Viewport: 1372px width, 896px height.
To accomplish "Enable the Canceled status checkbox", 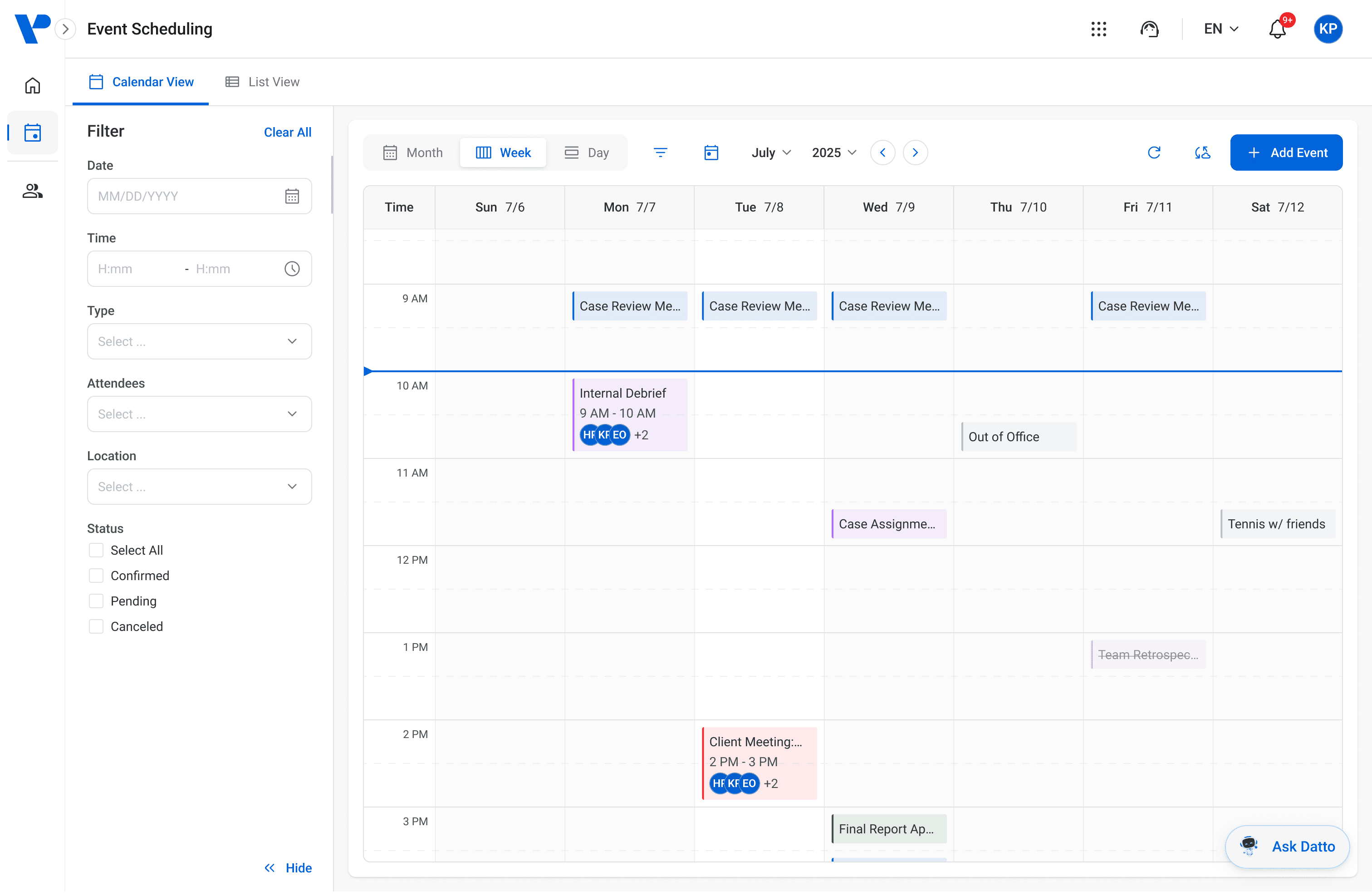I will (96, 626).
